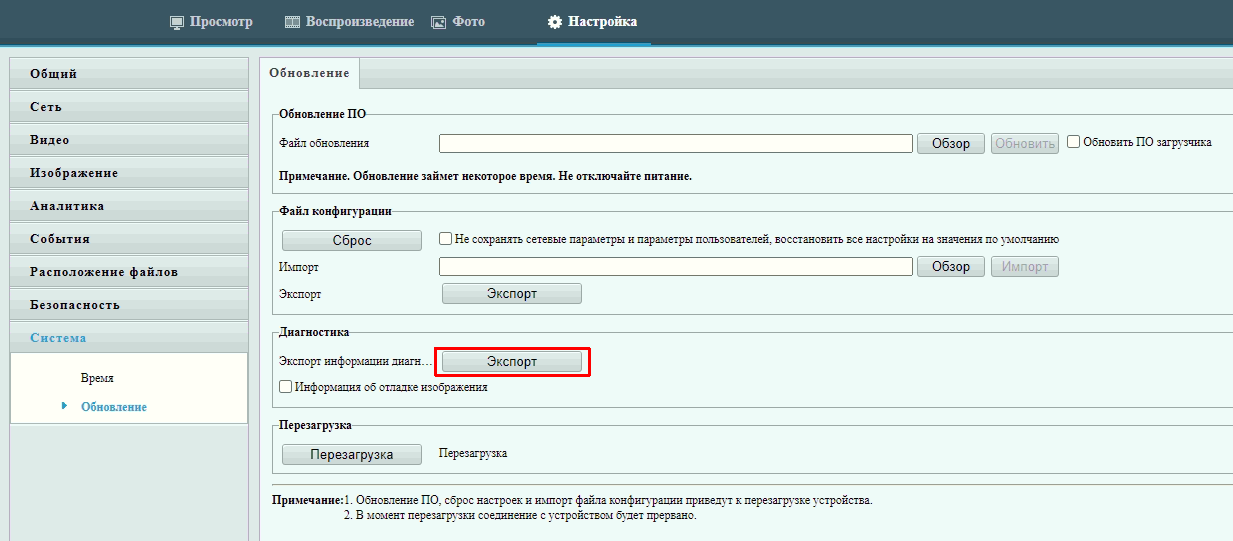Expand the Безопасность sidebar section

pos(129,305)
